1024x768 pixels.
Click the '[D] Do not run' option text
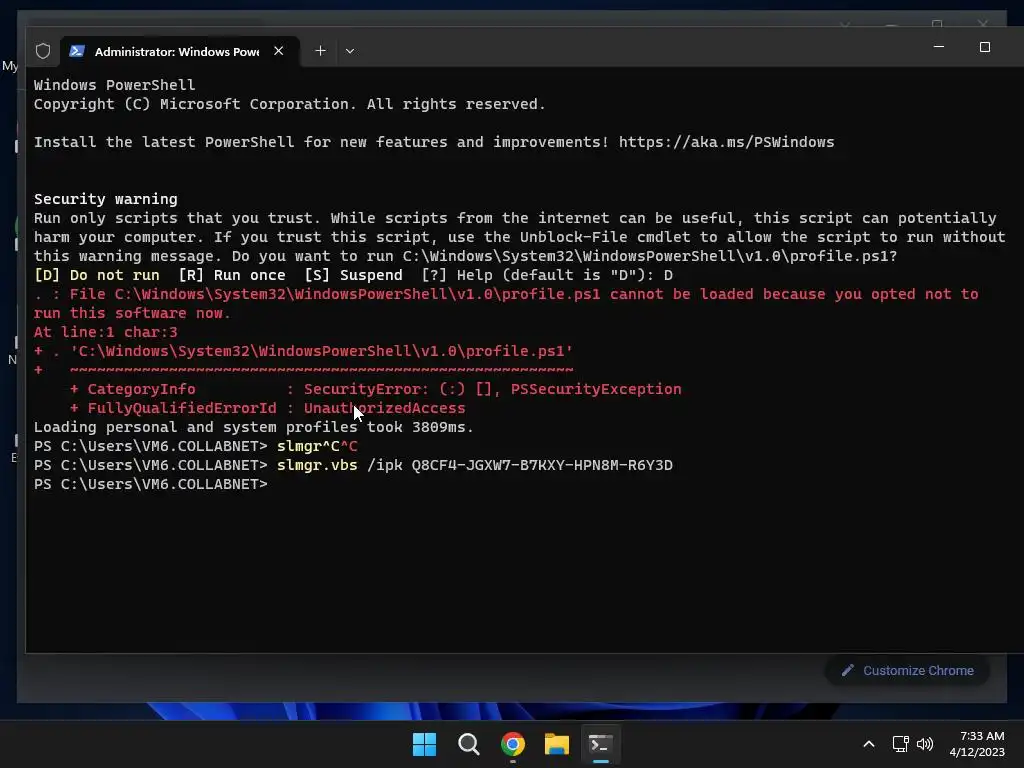click(97, 275)
